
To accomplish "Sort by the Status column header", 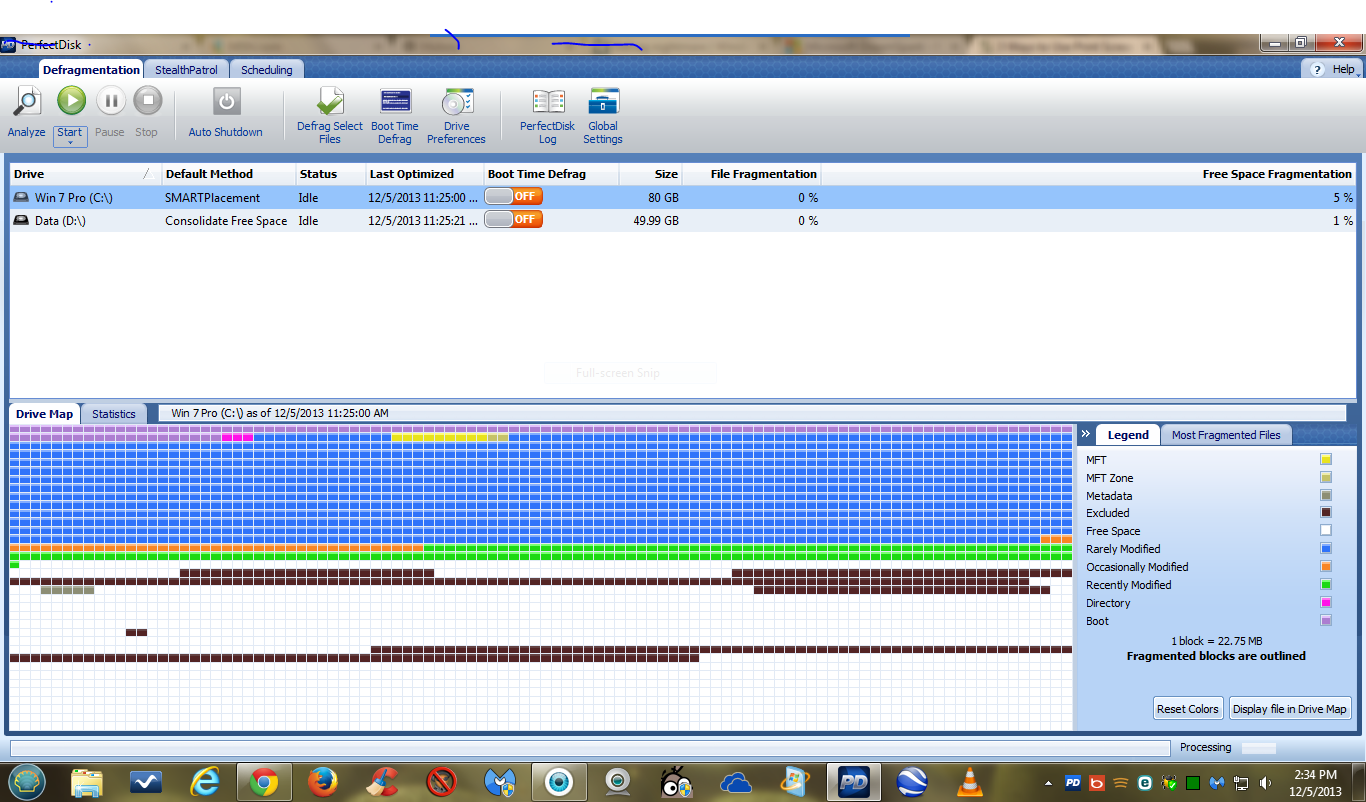I will (330, 174).
